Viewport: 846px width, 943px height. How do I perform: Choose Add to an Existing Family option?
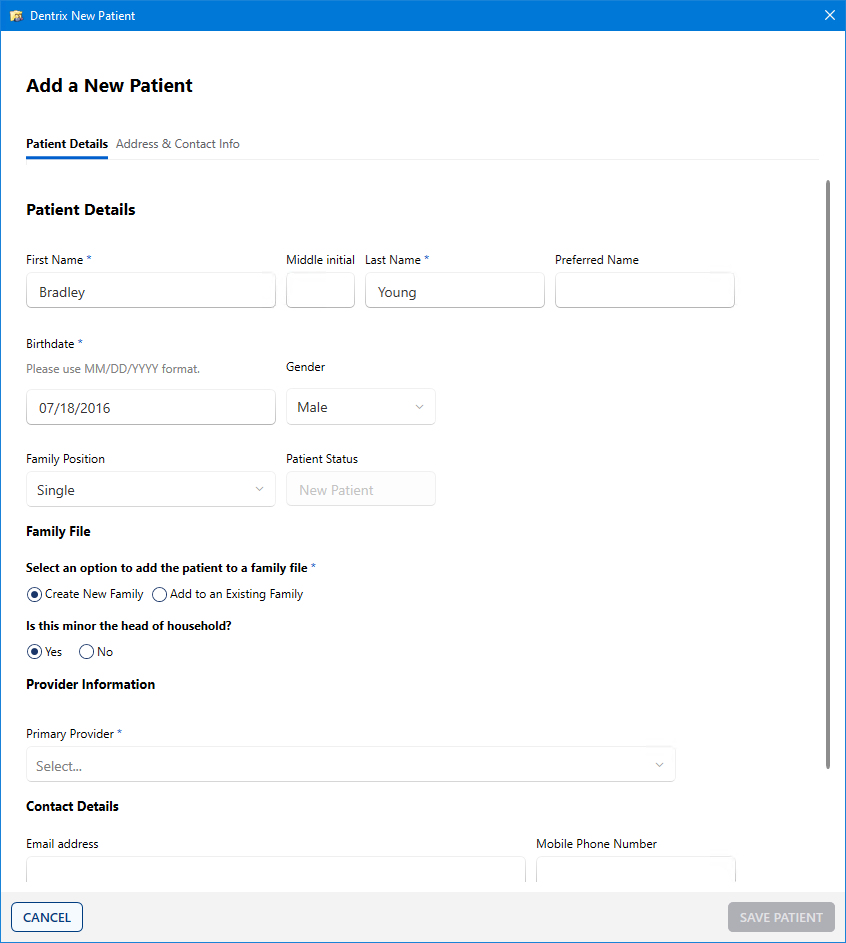tap(160, 594)
